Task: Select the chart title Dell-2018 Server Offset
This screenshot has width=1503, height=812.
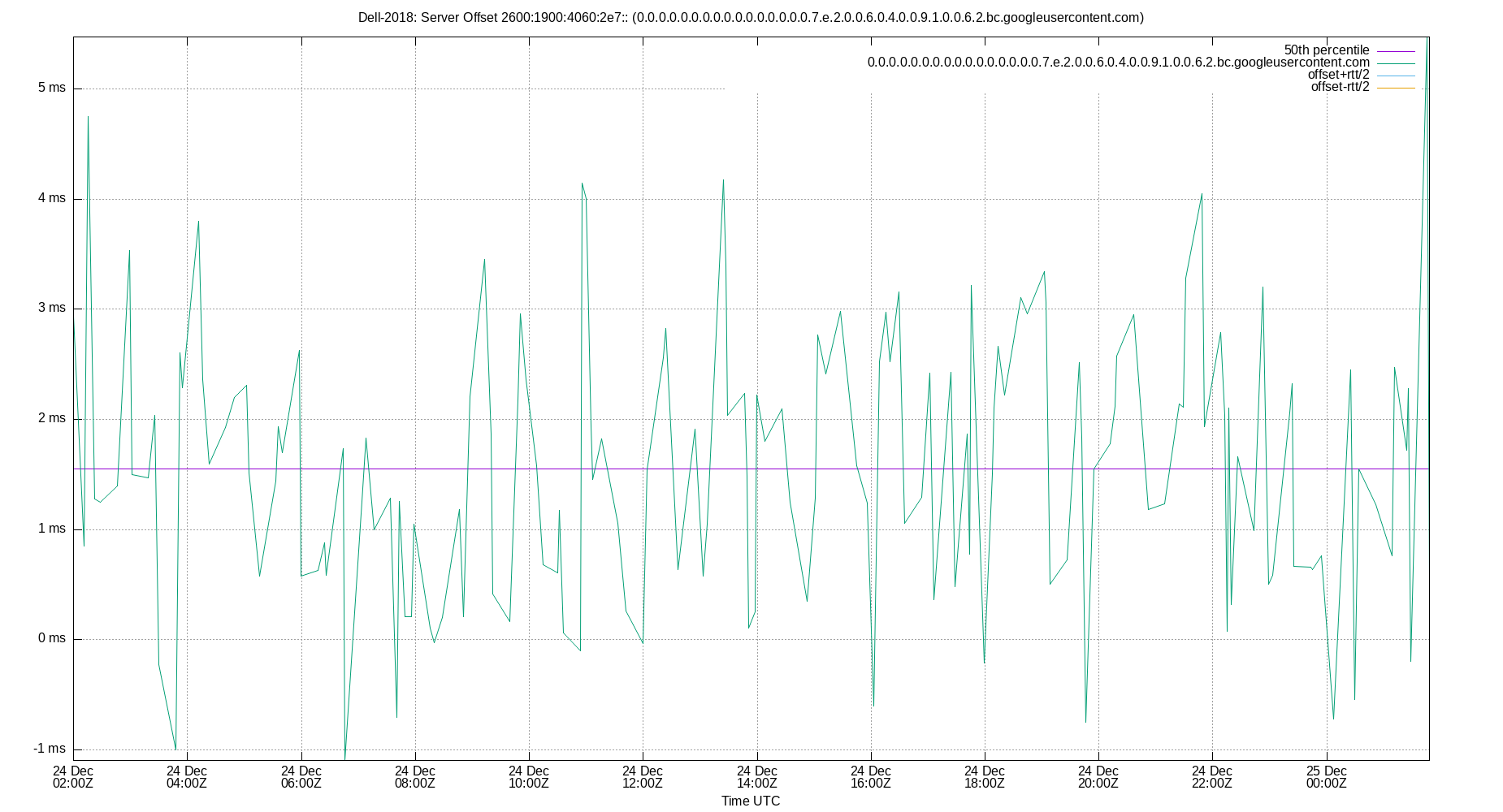Action: click(750, 14)
